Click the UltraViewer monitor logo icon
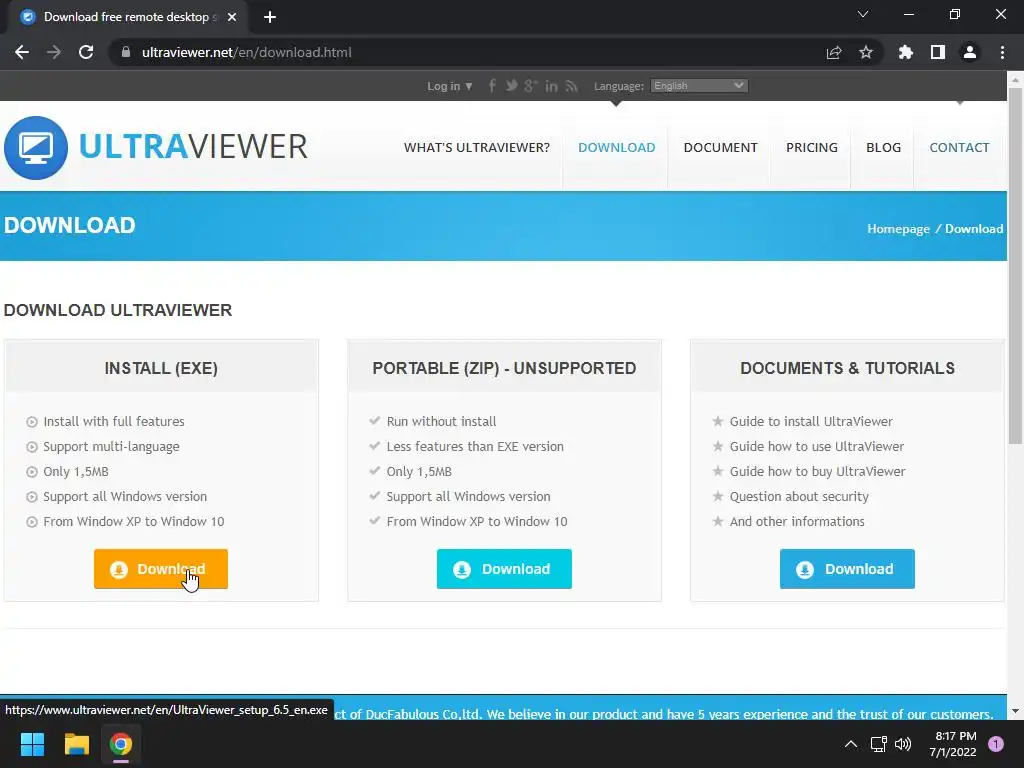This screenshot has width=1024, height=768. 36,148
